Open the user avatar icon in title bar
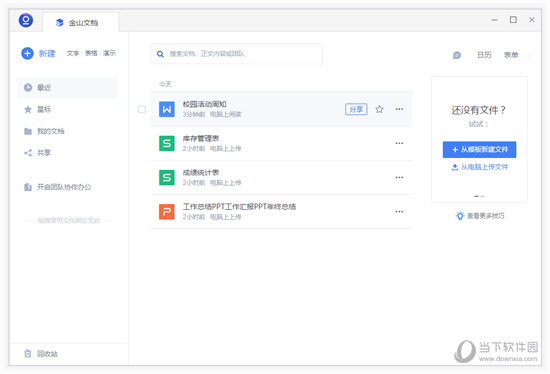This screenshot has width=550, height=374. click(26, 20)
